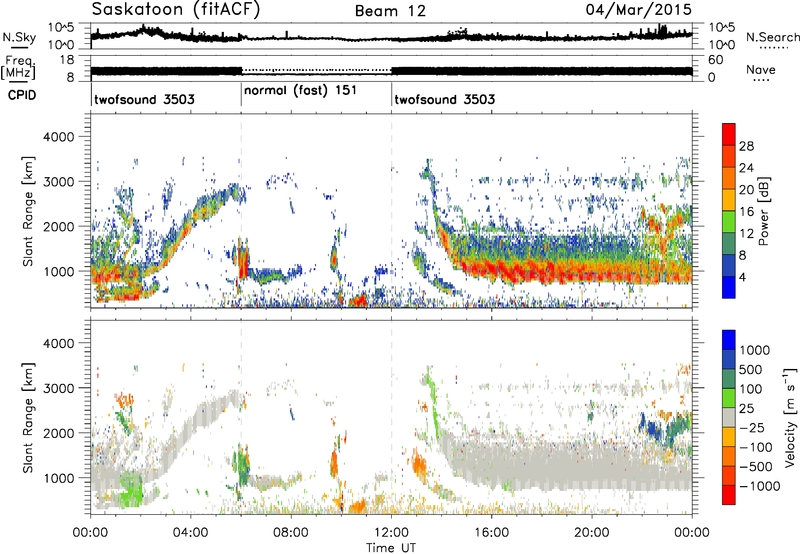Viewport: 800px width, 554px height.
Task: Click the Saskatoon (fitACF) title
Action: [176, 10]
